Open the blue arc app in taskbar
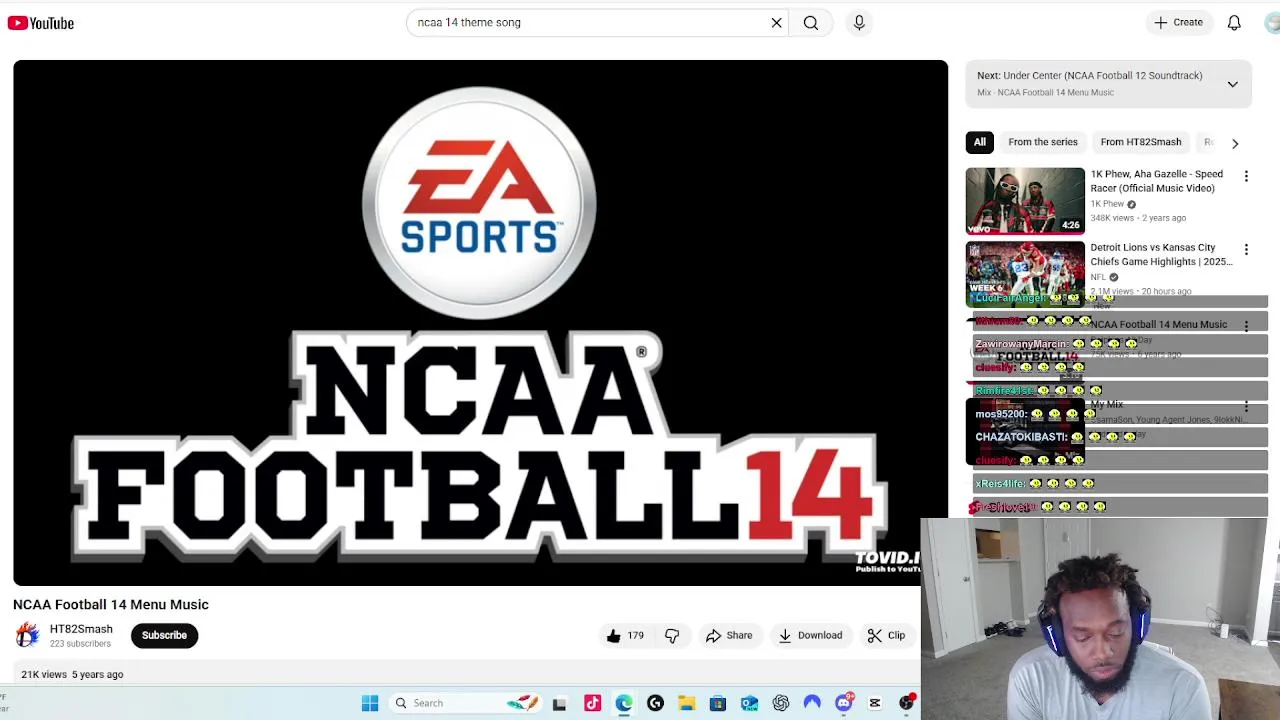This screenshot has height=720, width=1280. pyautogui.click(x=812, y=703)
